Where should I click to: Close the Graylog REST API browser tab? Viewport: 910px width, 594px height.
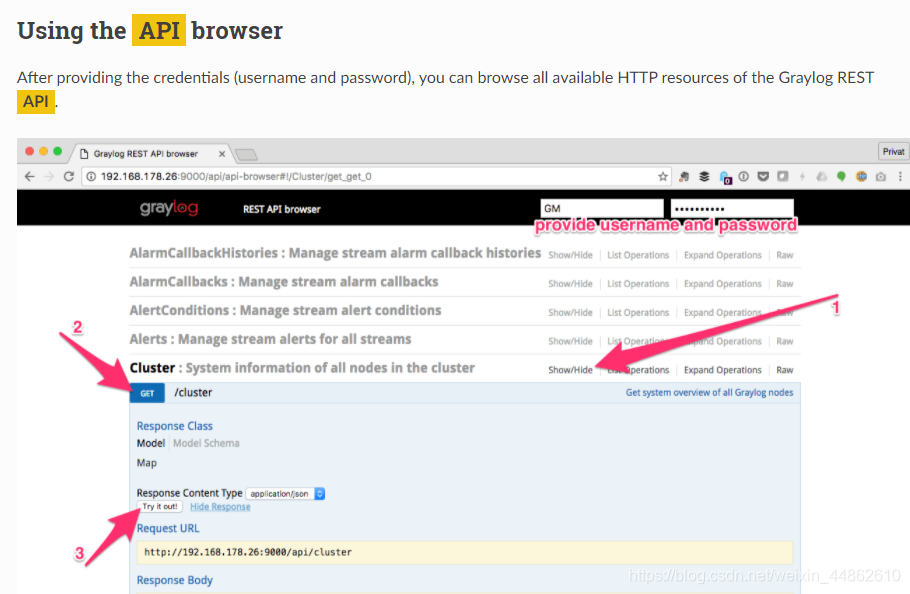click(x=222, y=154)
